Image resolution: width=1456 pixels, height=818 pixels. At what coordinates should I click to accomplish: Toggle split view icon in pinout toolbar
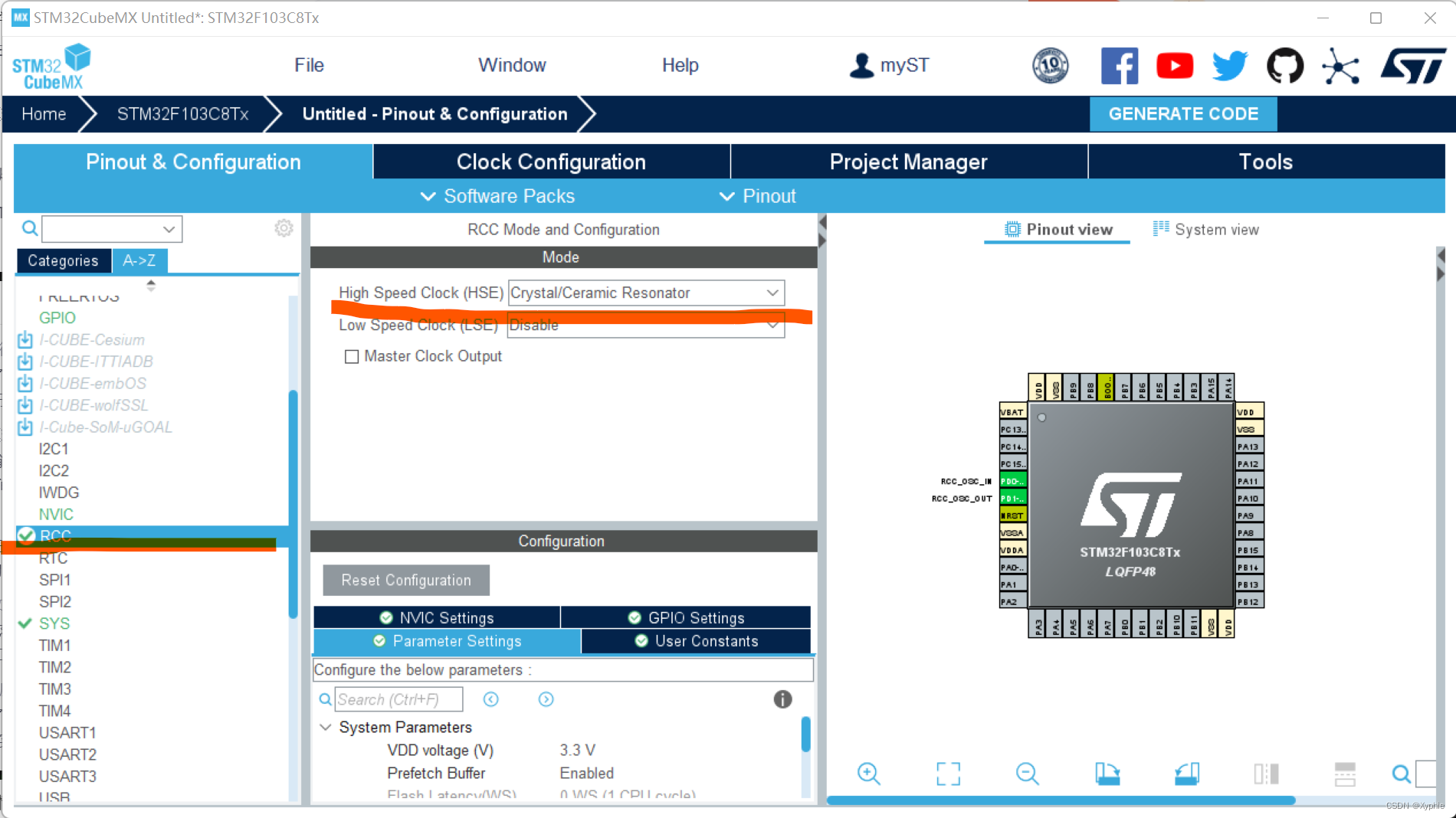click(x=1266, y=774)
